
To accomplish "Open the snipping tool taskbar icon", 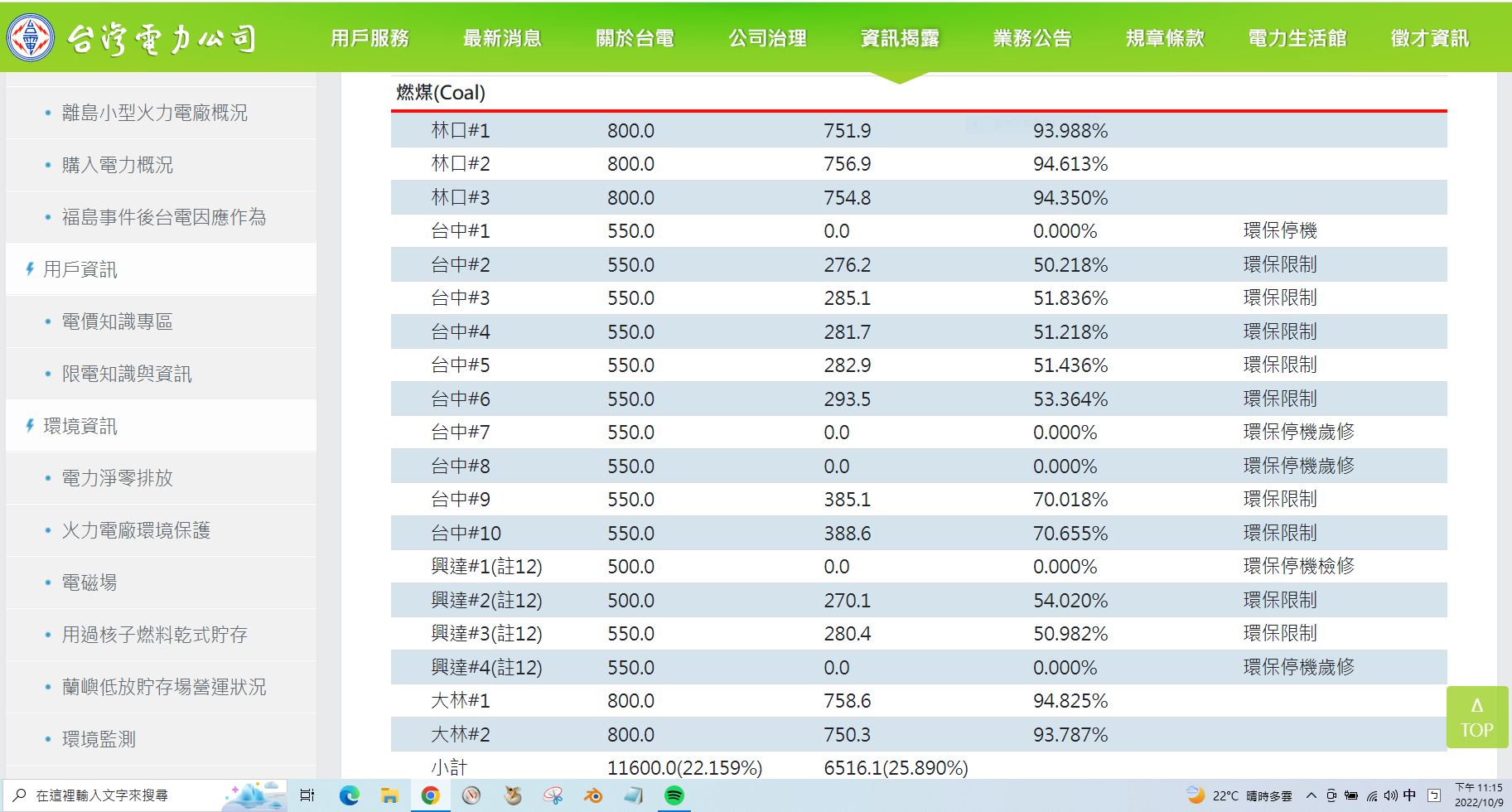I will click(553, 795).
